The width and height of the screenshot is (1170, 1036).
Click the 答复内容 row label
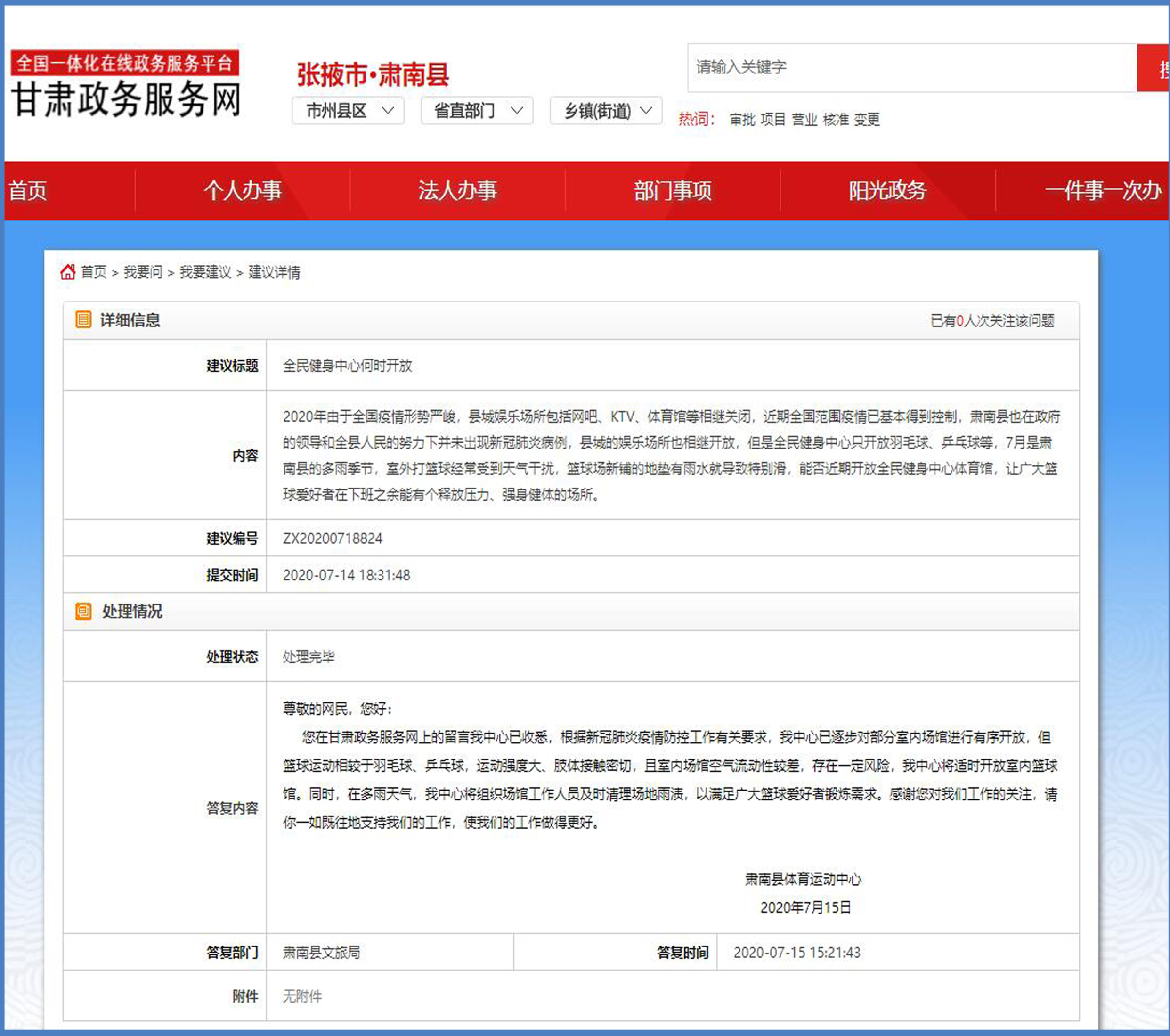232,808
